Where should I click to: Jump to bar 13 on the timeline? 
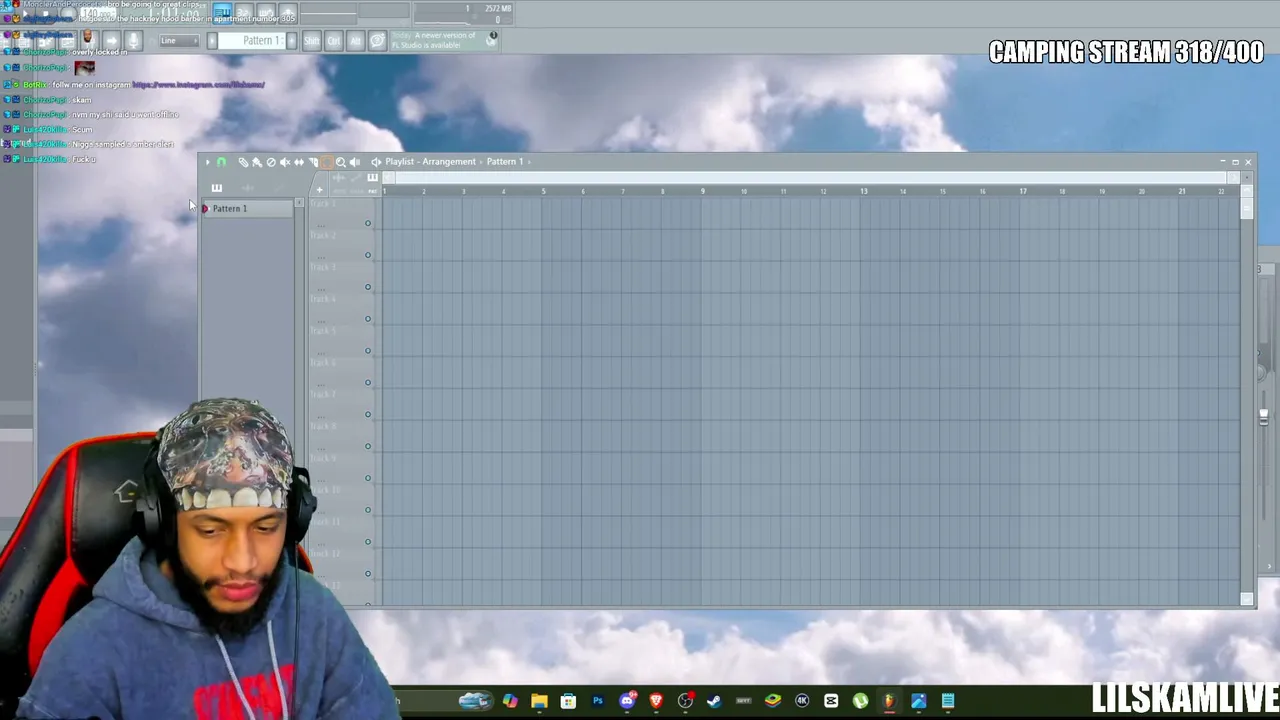coord(863,191)
